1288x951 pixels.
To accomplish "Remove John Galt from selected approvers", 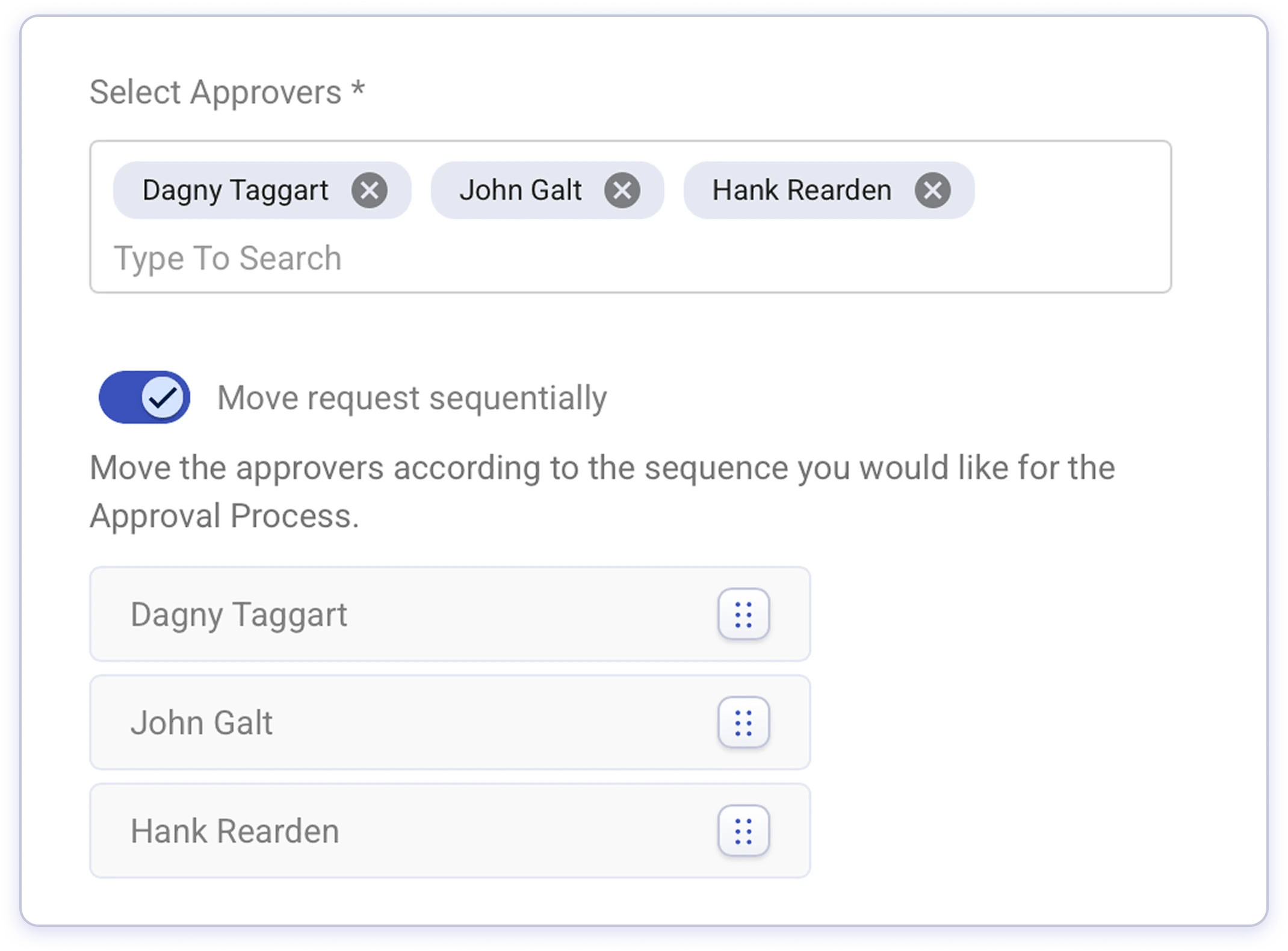I will tap(622, 191).
